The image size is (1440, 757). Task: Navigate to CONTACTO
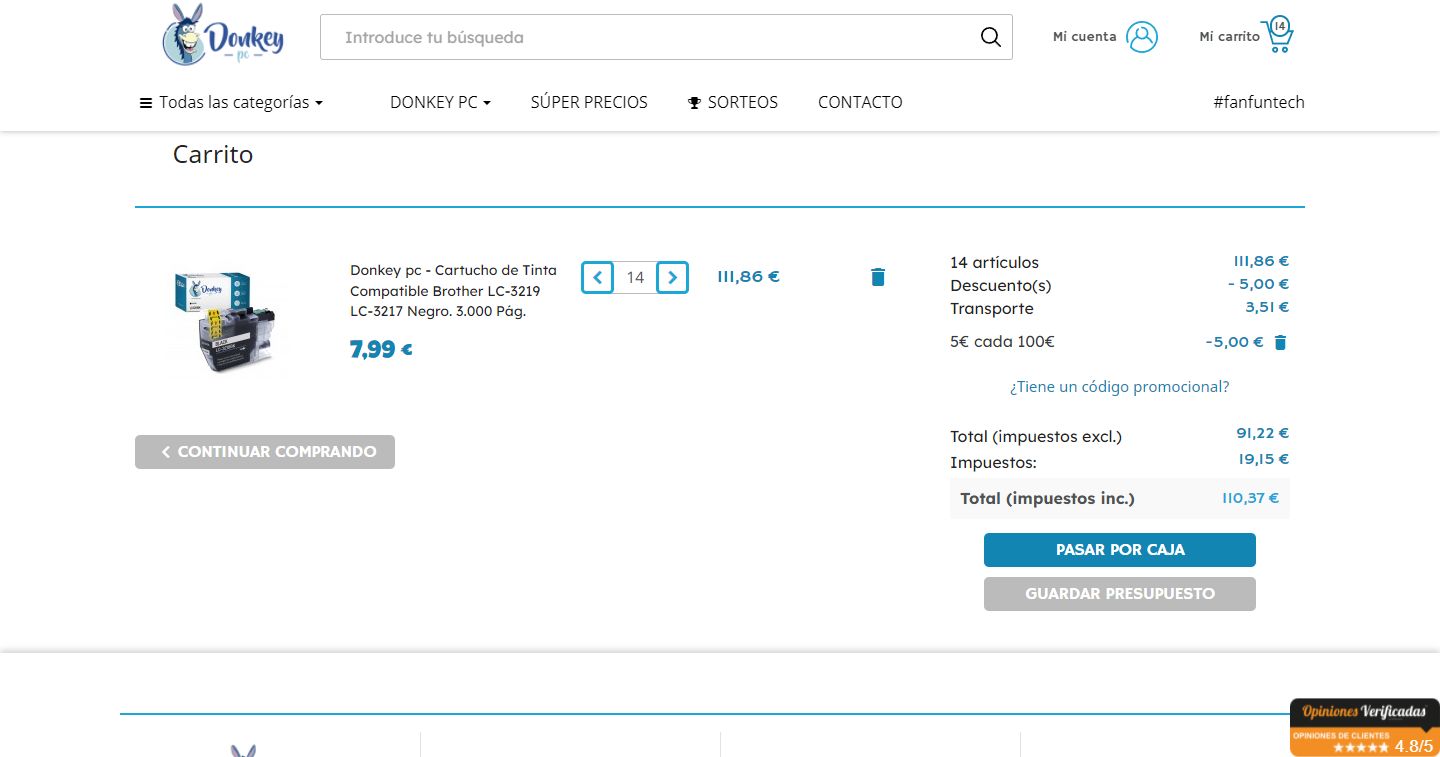[x=860, y=102]
